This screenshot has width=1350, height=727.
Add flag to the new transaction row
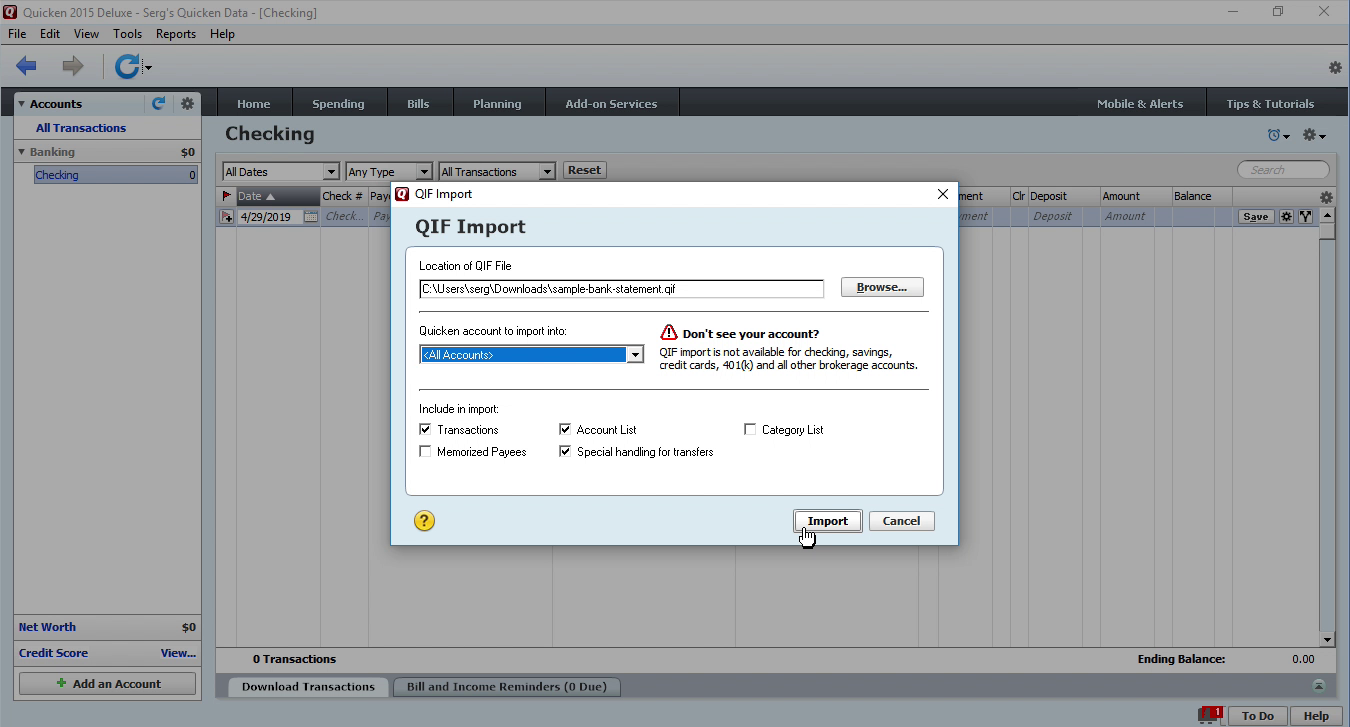click(x=227, y=216)
